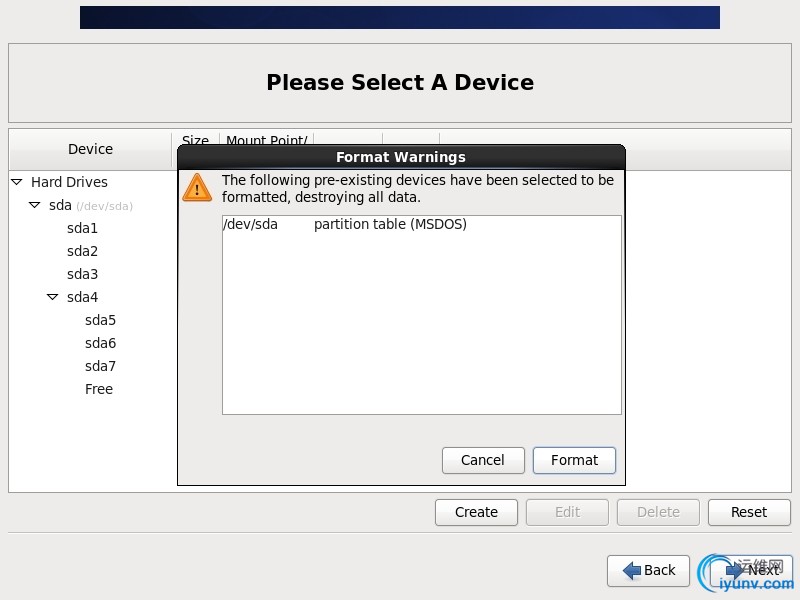Screen dimensions: 800x600
Task: Select the sda7 partition
Action: point(100,366)
